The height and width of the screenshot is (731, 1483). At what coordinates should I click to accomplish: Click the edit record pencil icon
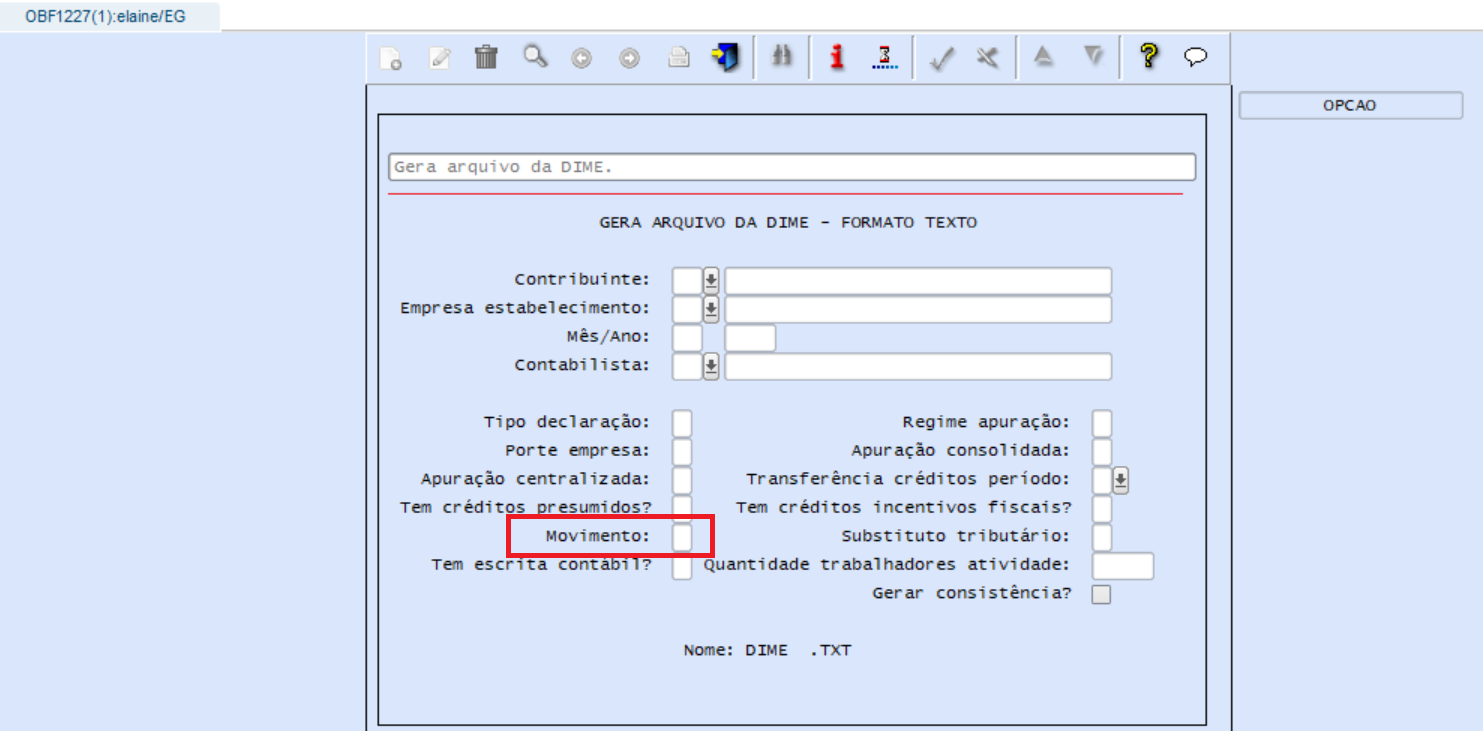(x=439, y=59)
